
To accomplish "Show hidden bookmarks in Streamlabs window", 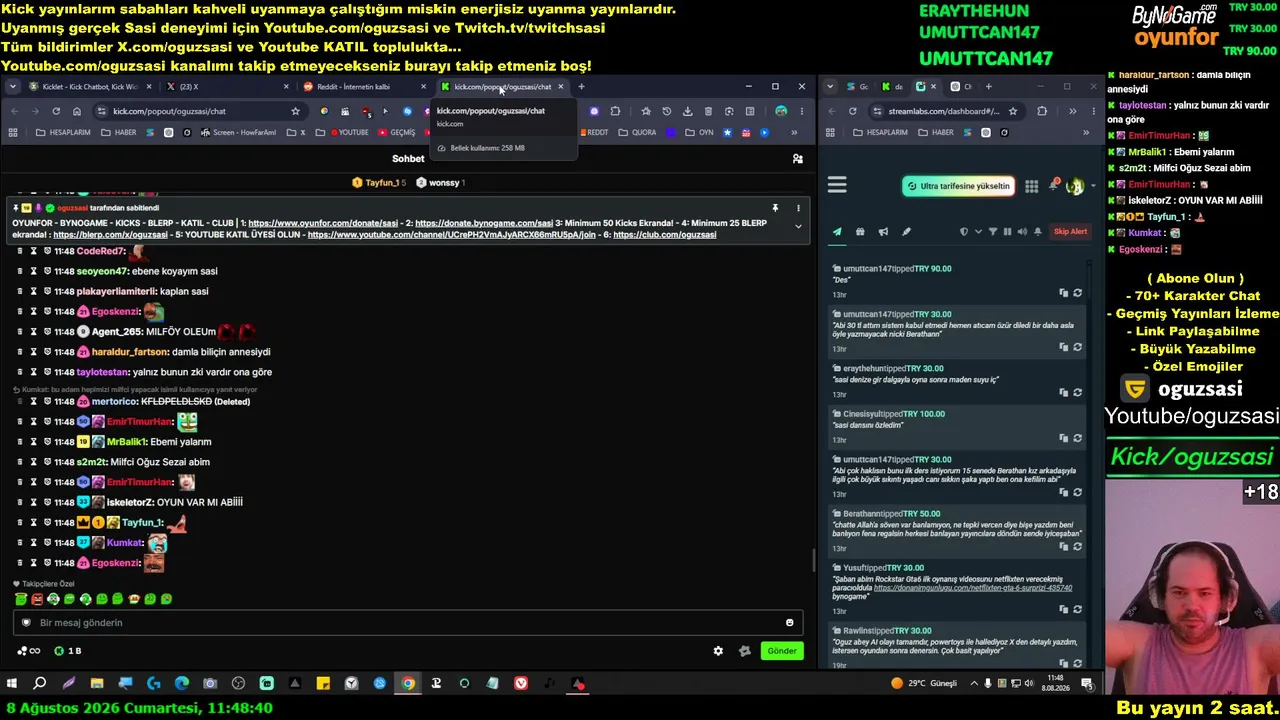I will tap(1086, 132).
